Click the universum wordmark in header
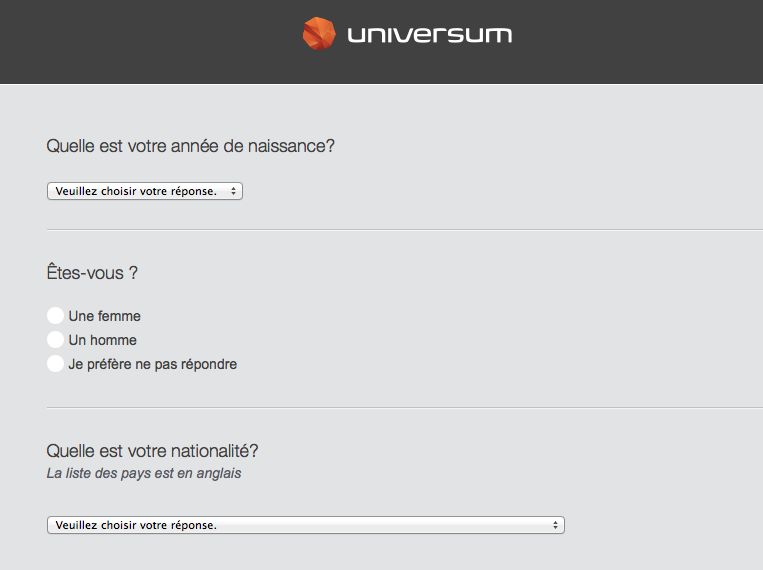The image size is (763, 570). pos(429,35)
